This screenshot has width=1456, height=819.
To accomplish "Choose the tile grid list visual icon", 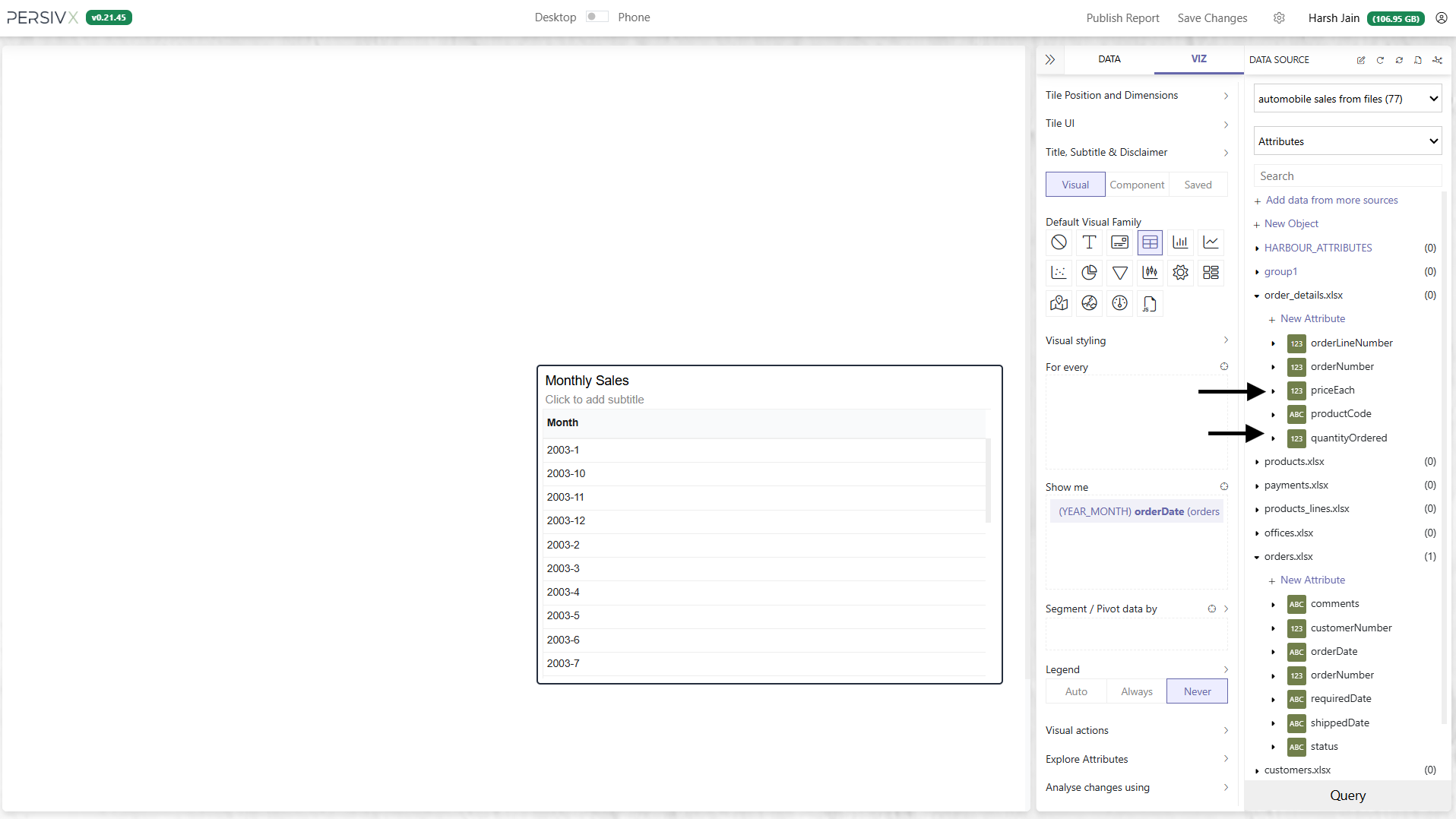I will tap(1211, 273).
